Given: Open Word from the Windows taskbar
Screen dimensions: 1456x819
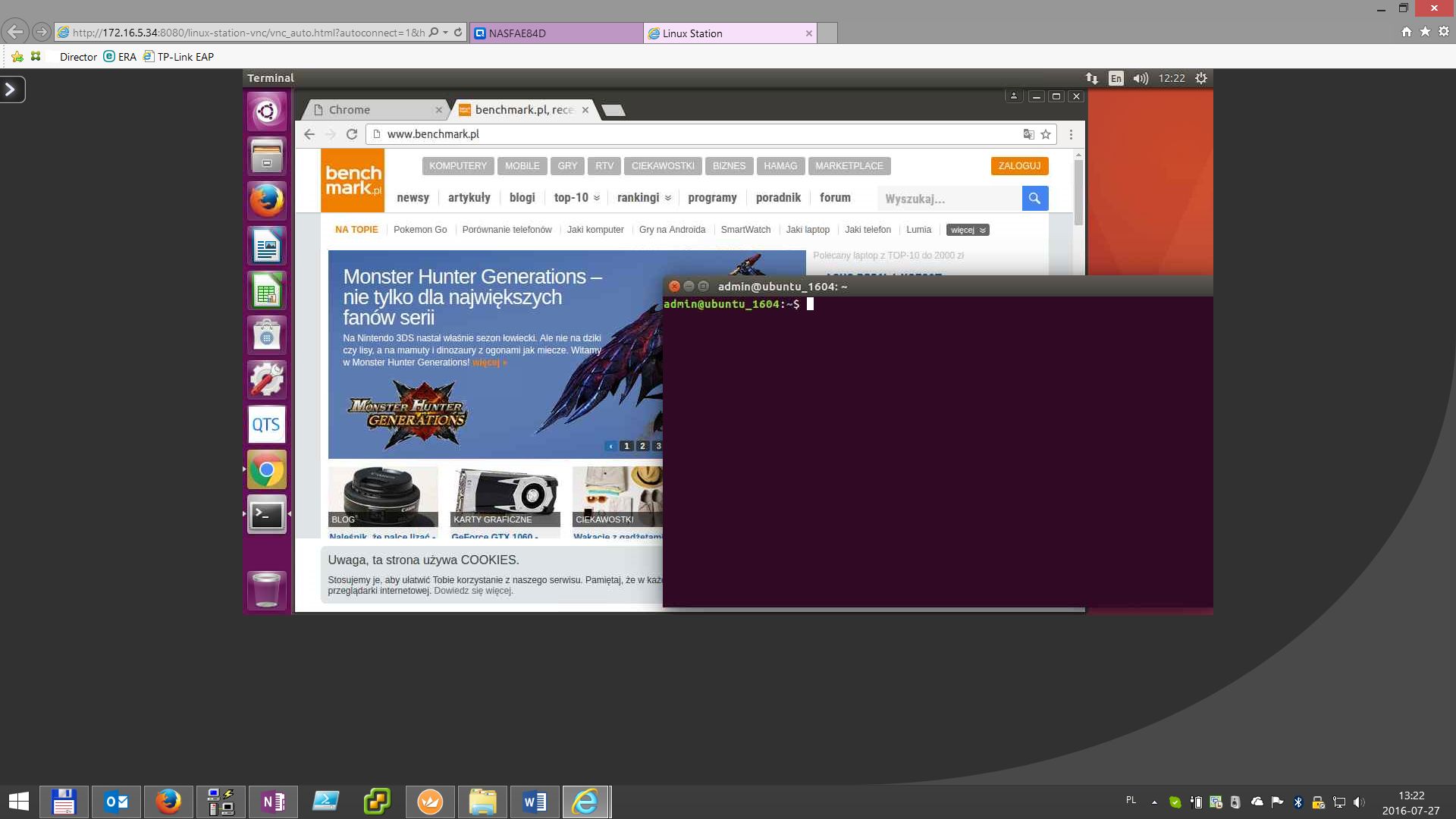Looking at the screenshot, I should point(535,802).
